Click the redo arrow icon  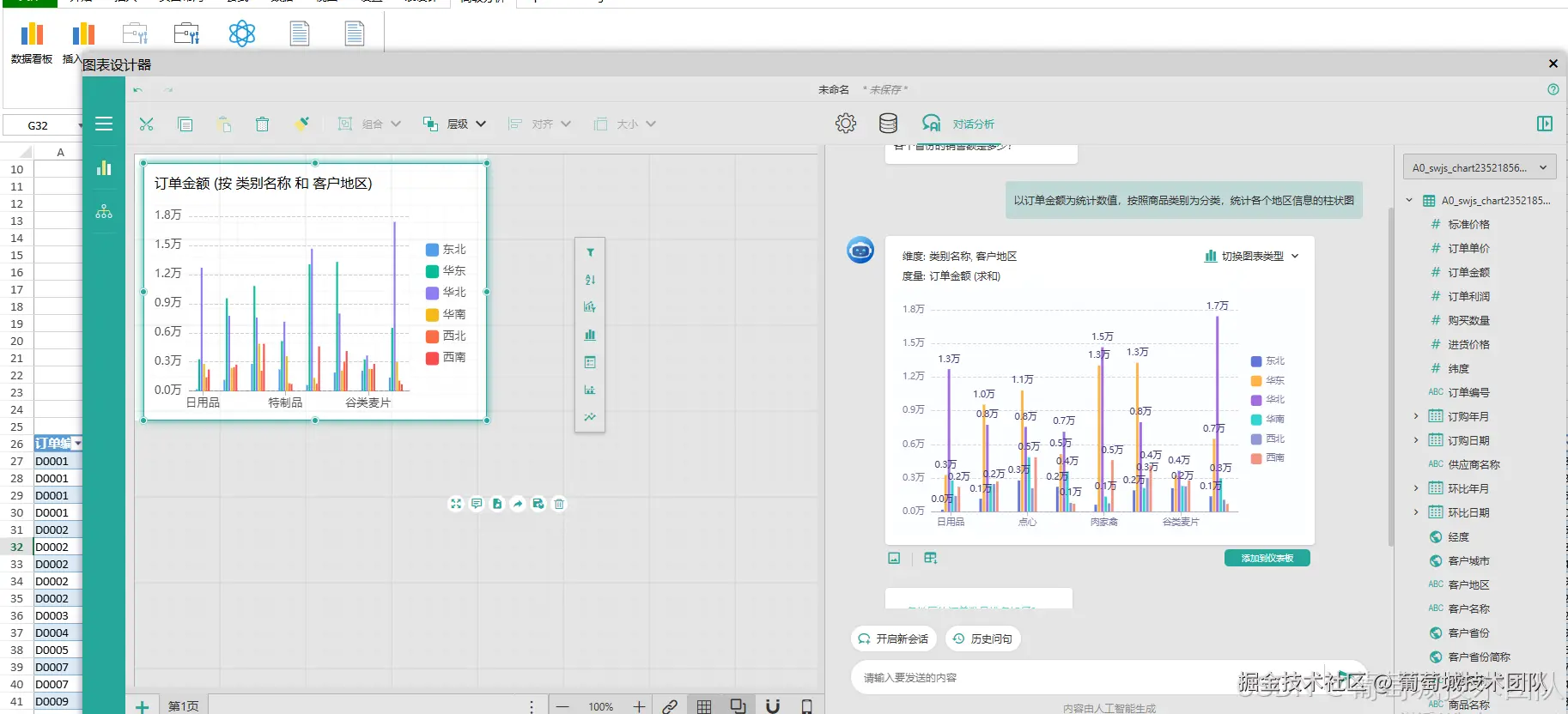coord(168,89)
